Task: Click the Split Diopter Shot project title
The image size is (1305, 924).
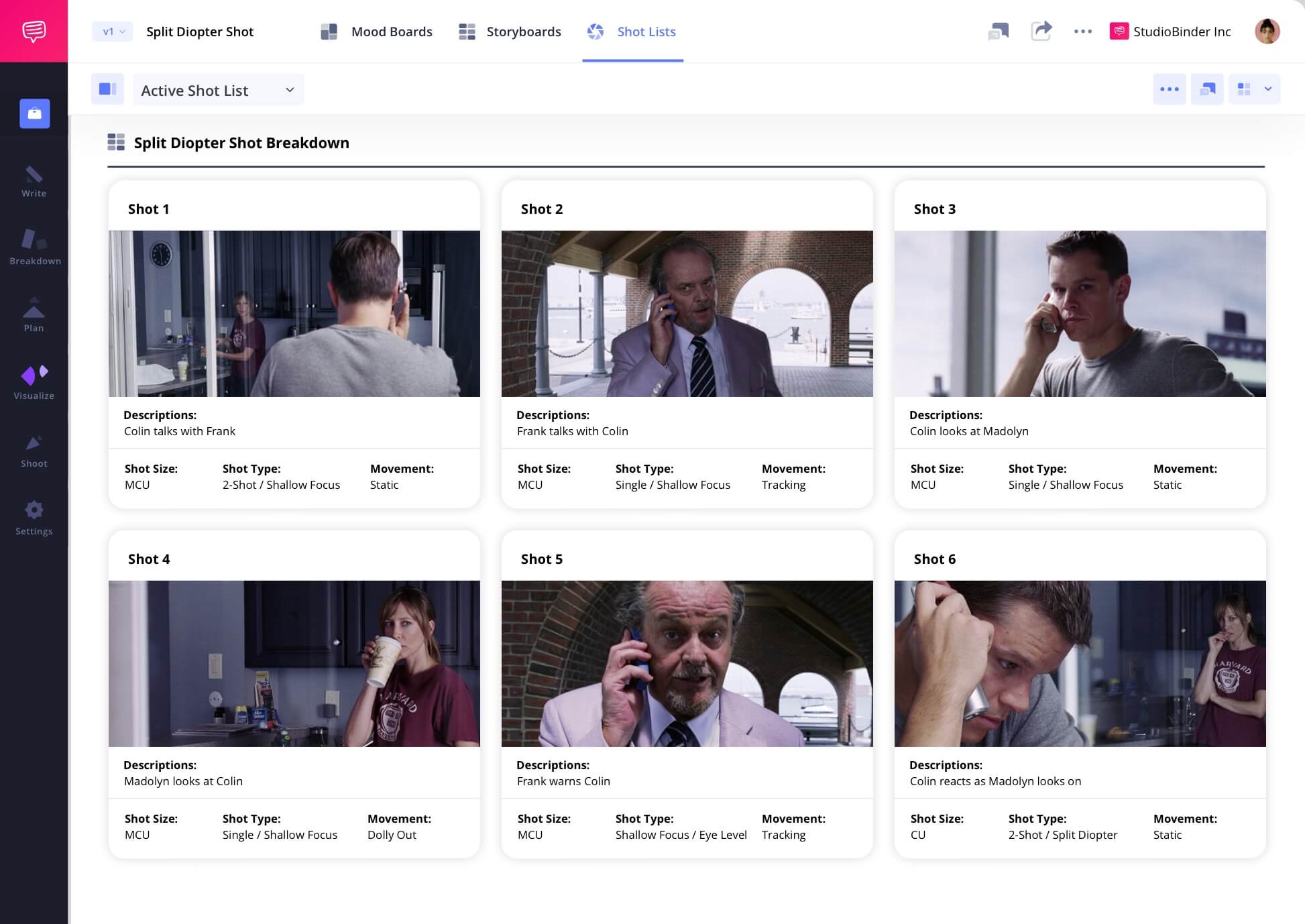Action: click(x=200, y=31)
